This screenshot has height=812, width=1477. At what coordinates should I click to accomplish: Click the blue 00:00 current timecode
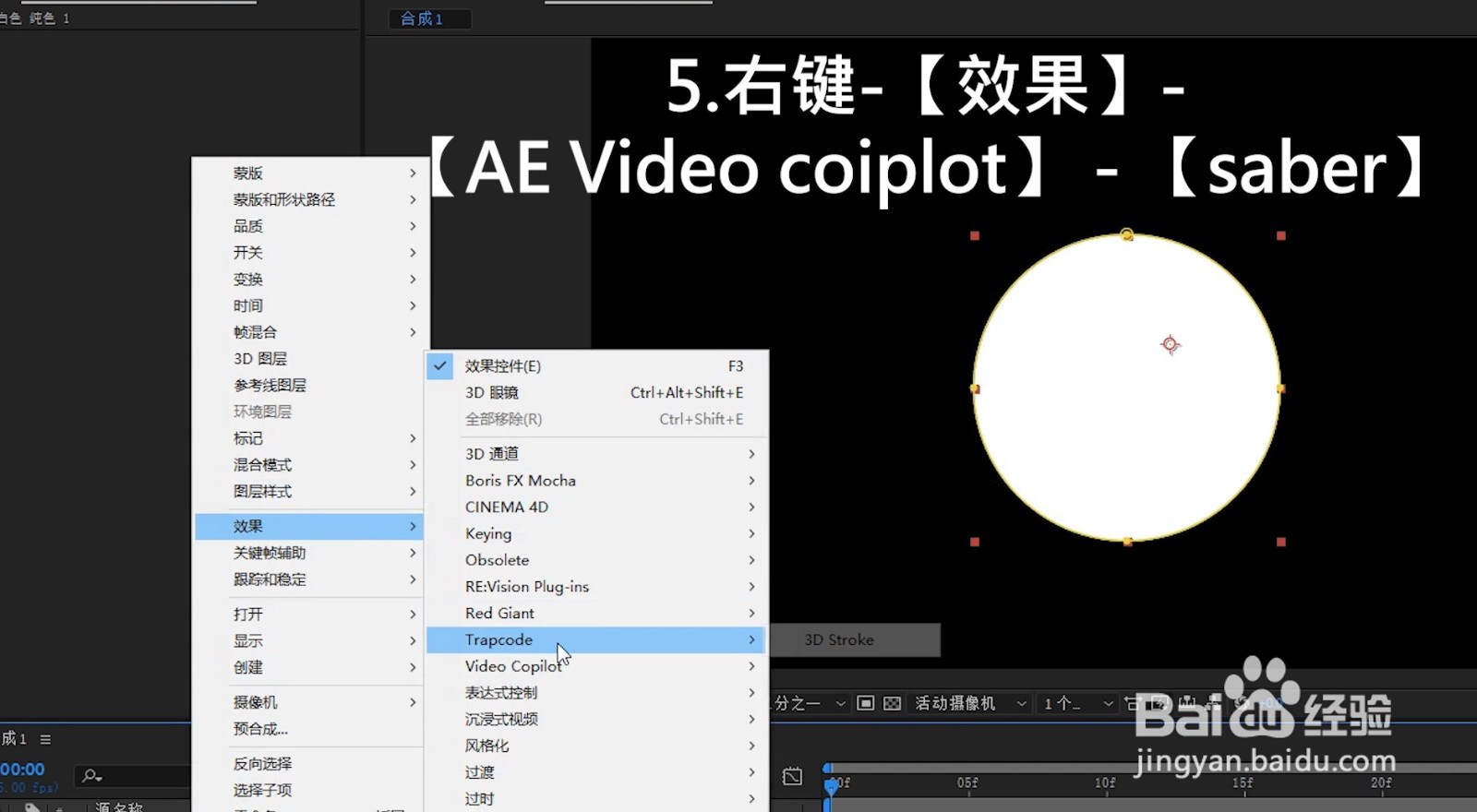(22, 770)
